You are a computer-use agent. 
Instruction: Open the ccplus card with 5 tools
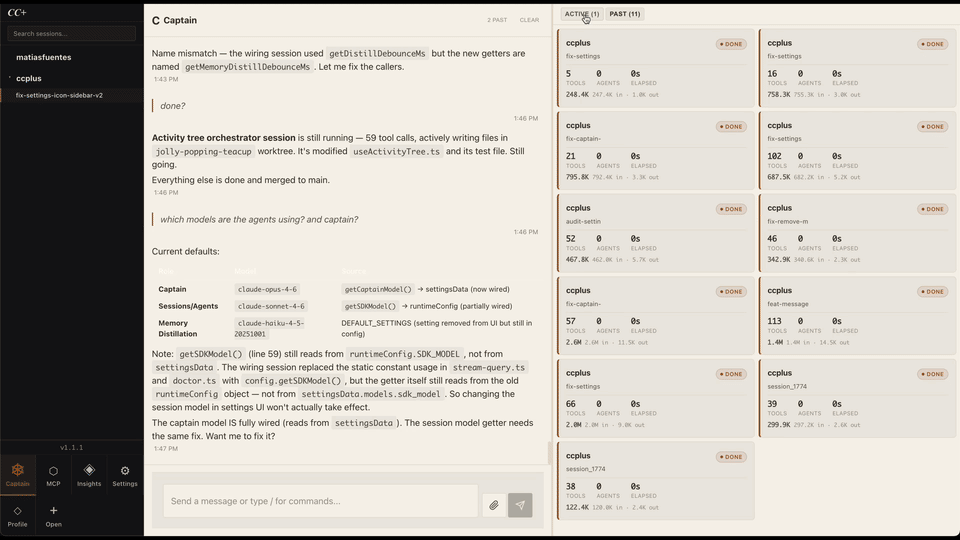tap(656, 67)
